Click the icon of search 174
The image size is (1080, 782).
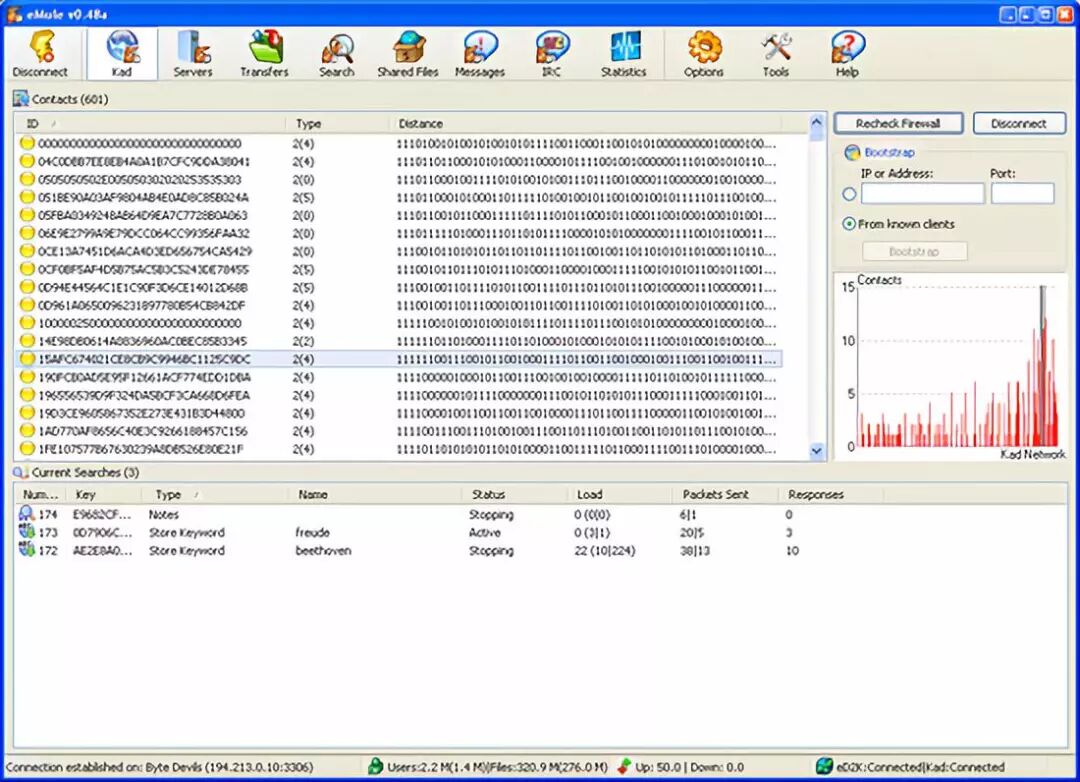pos(26,514)
